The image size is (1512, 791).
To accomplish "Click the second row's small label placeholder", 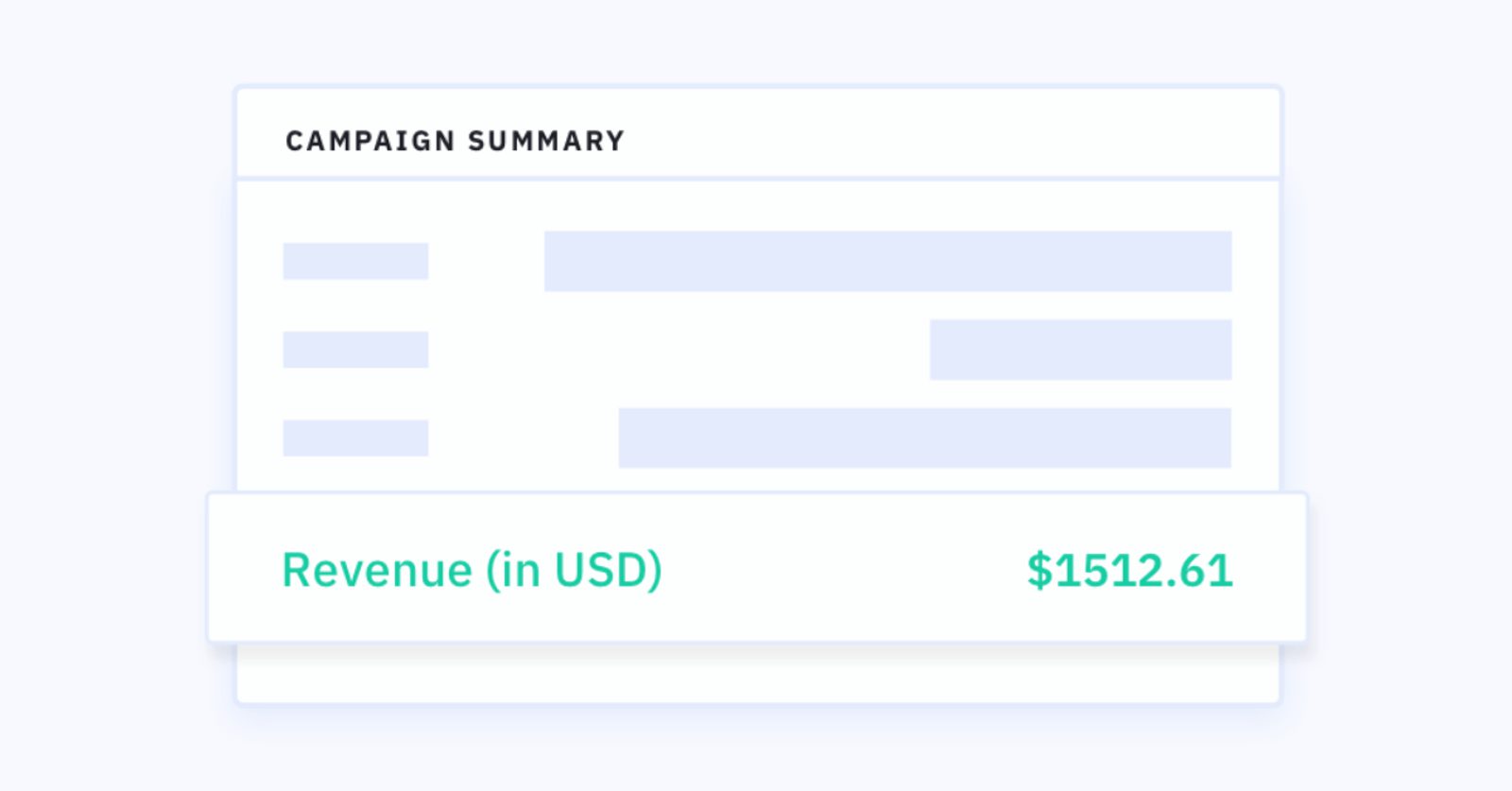I will (x=355, y=350).
